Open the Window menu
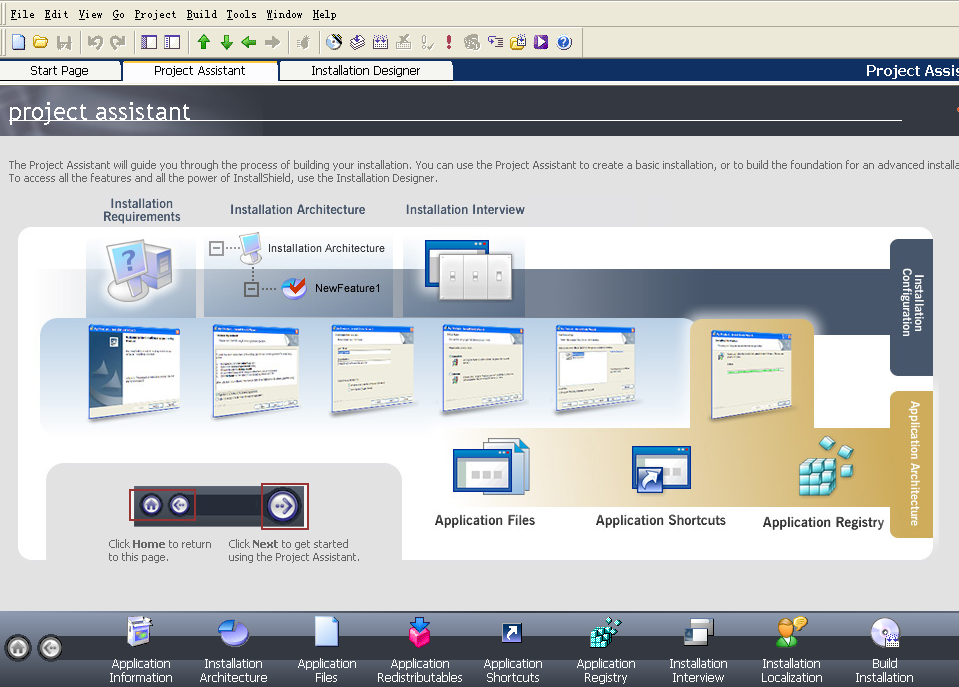Screen dimensions: 959x687 tap(284, 14)
